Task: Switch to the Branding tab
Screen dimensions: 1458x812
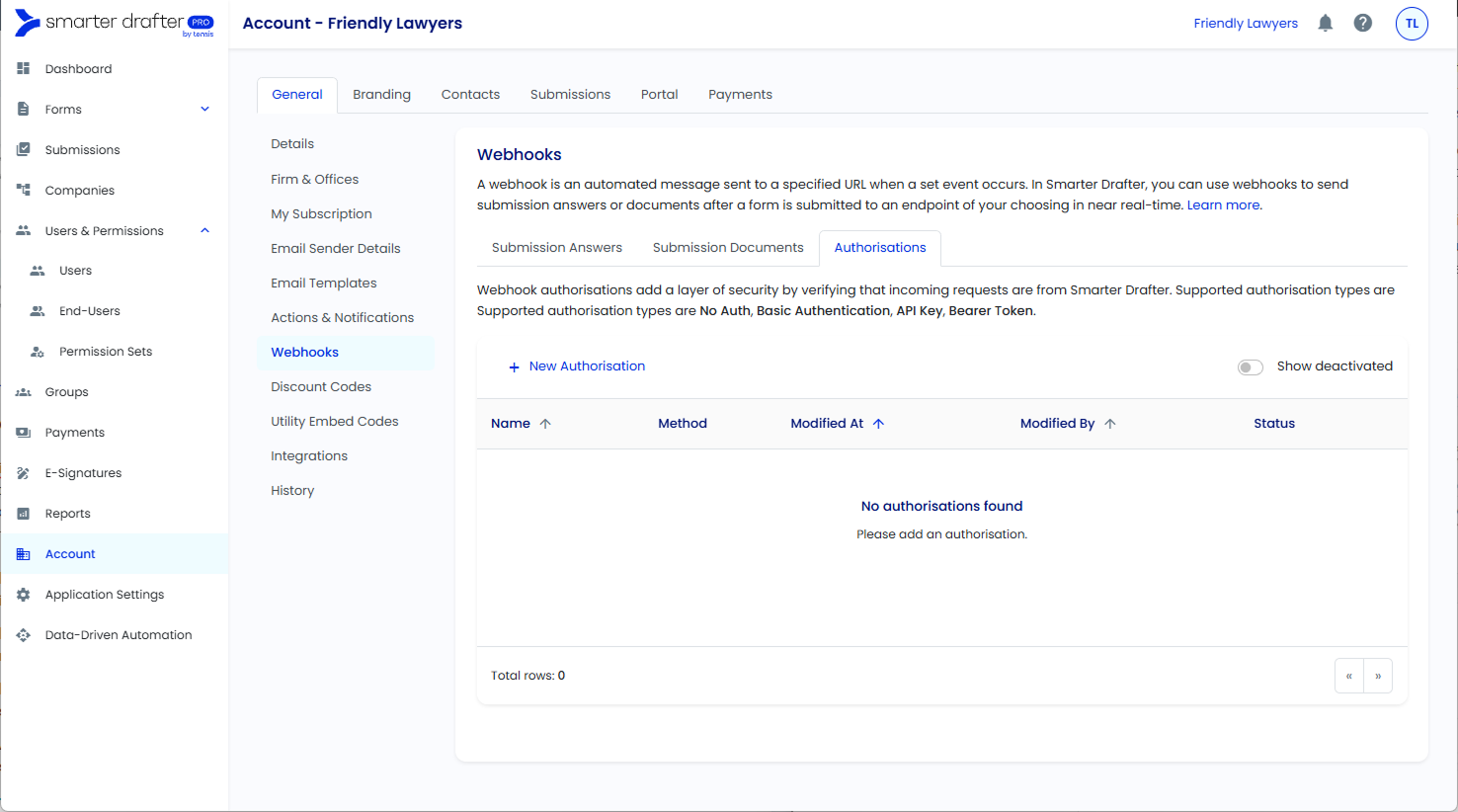Action: 381,95
